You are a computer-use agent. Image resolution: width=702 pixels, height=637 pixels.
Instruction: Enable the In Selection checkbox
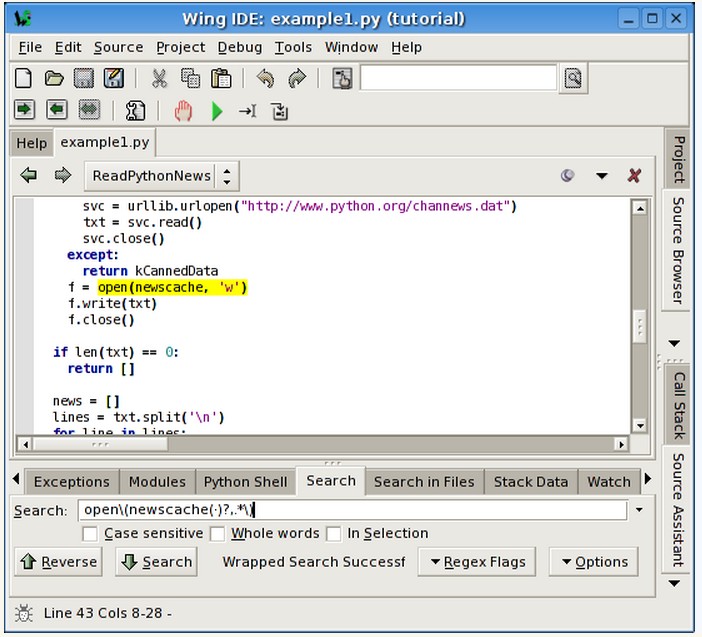(x=334, y=534)
